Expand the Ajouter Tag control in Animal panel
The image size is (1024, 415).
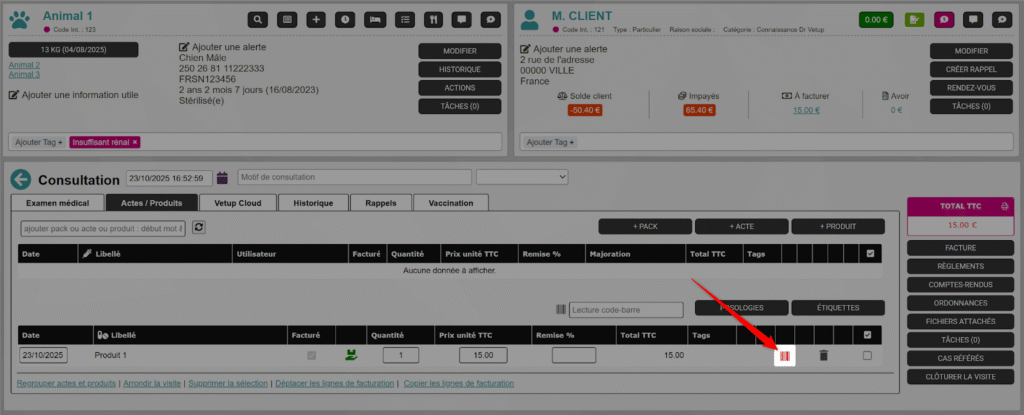pos(39,142)
